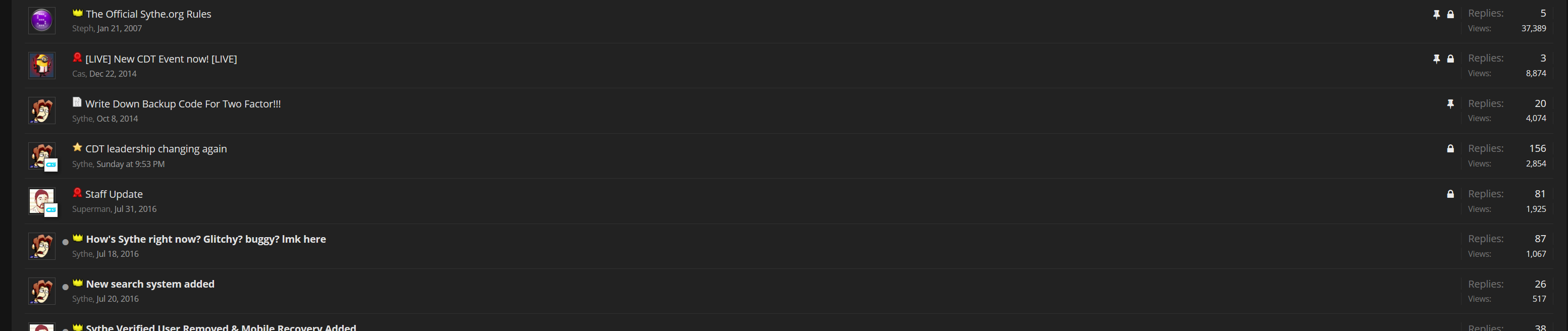Click the lock icon on the Staff Update row

[x=1450, y=194]
